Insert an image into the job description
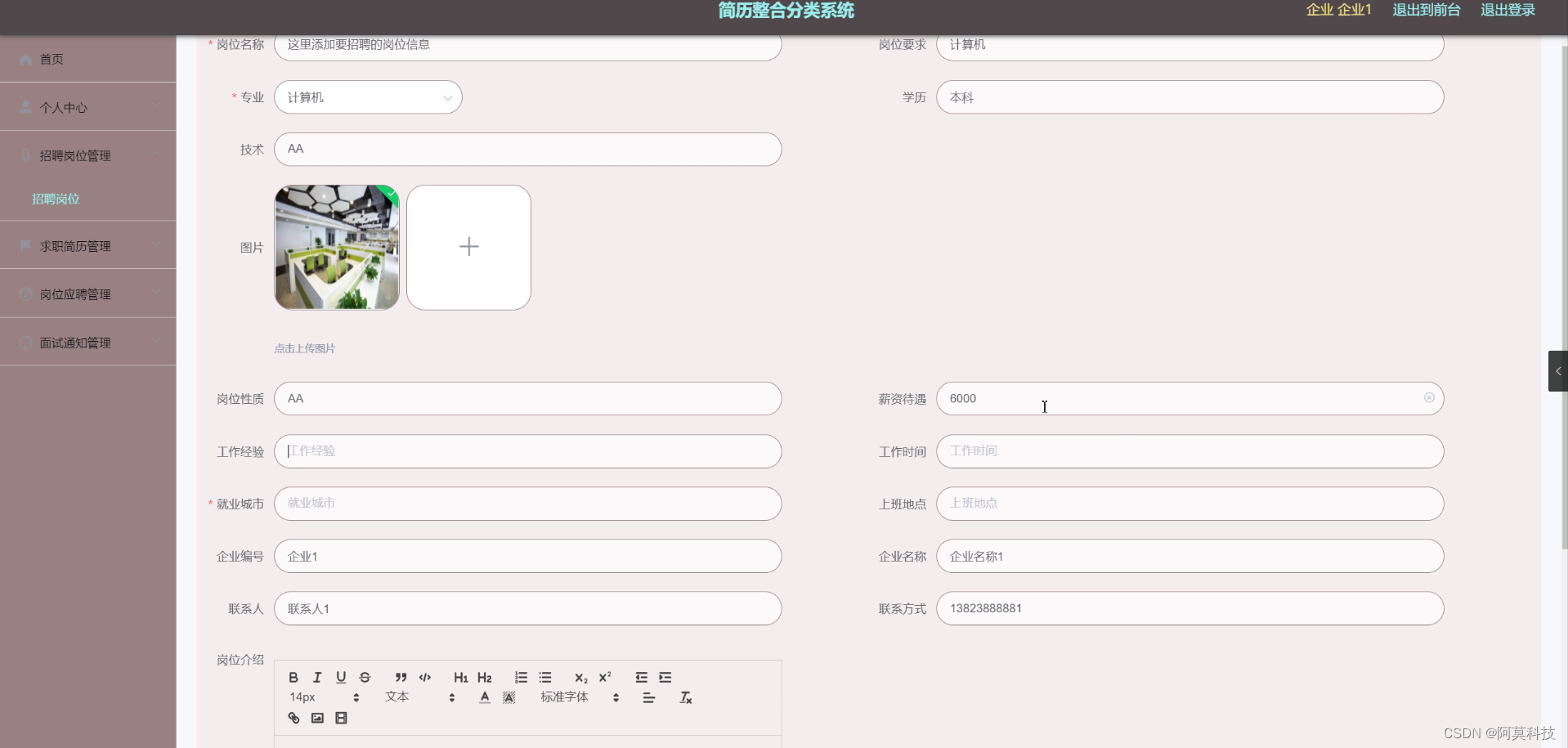This screenshot has height=748, width=1568. [x=317, y=717]
